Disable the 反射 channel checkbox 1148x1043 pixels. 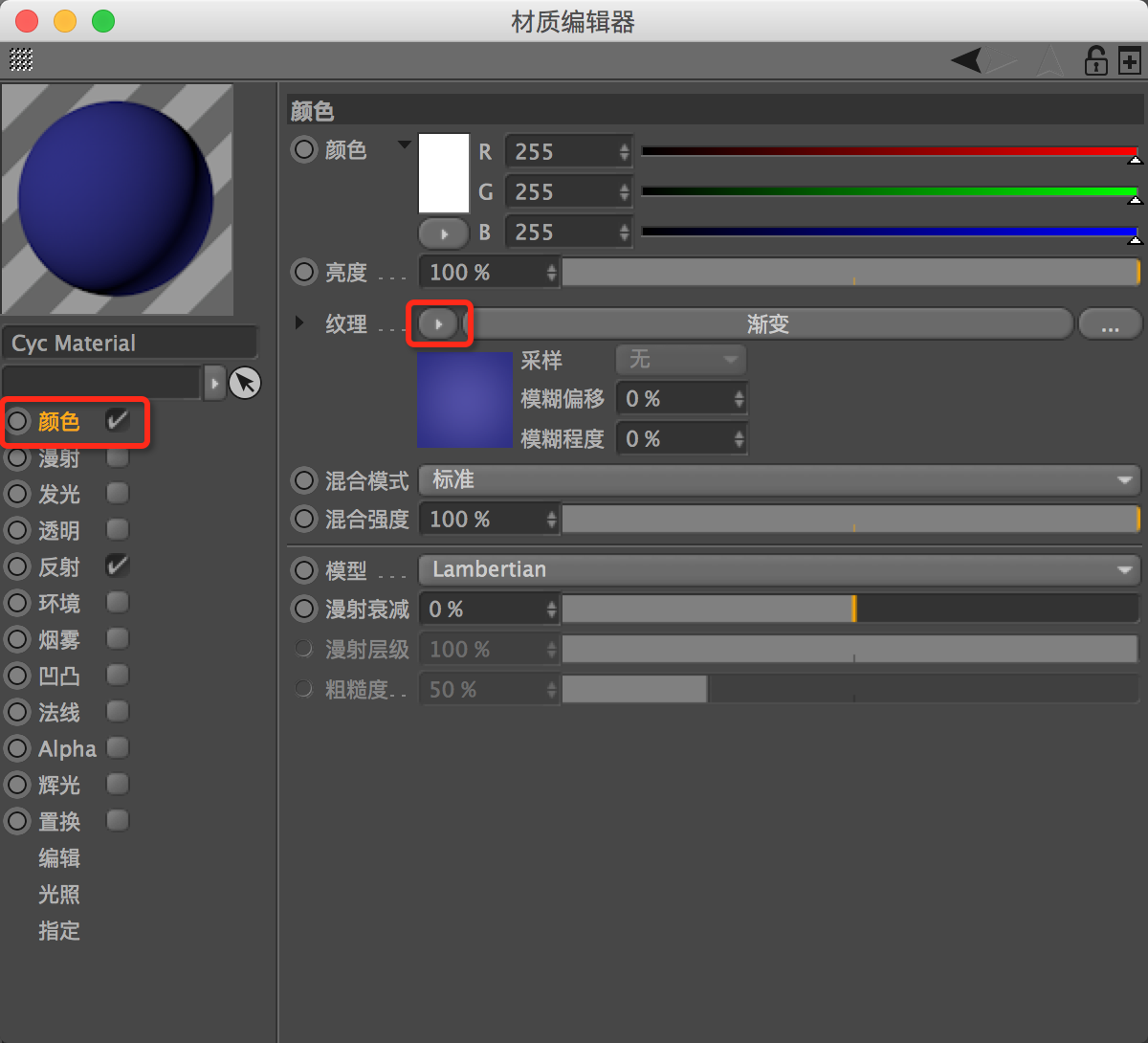(x=118, y=565)
